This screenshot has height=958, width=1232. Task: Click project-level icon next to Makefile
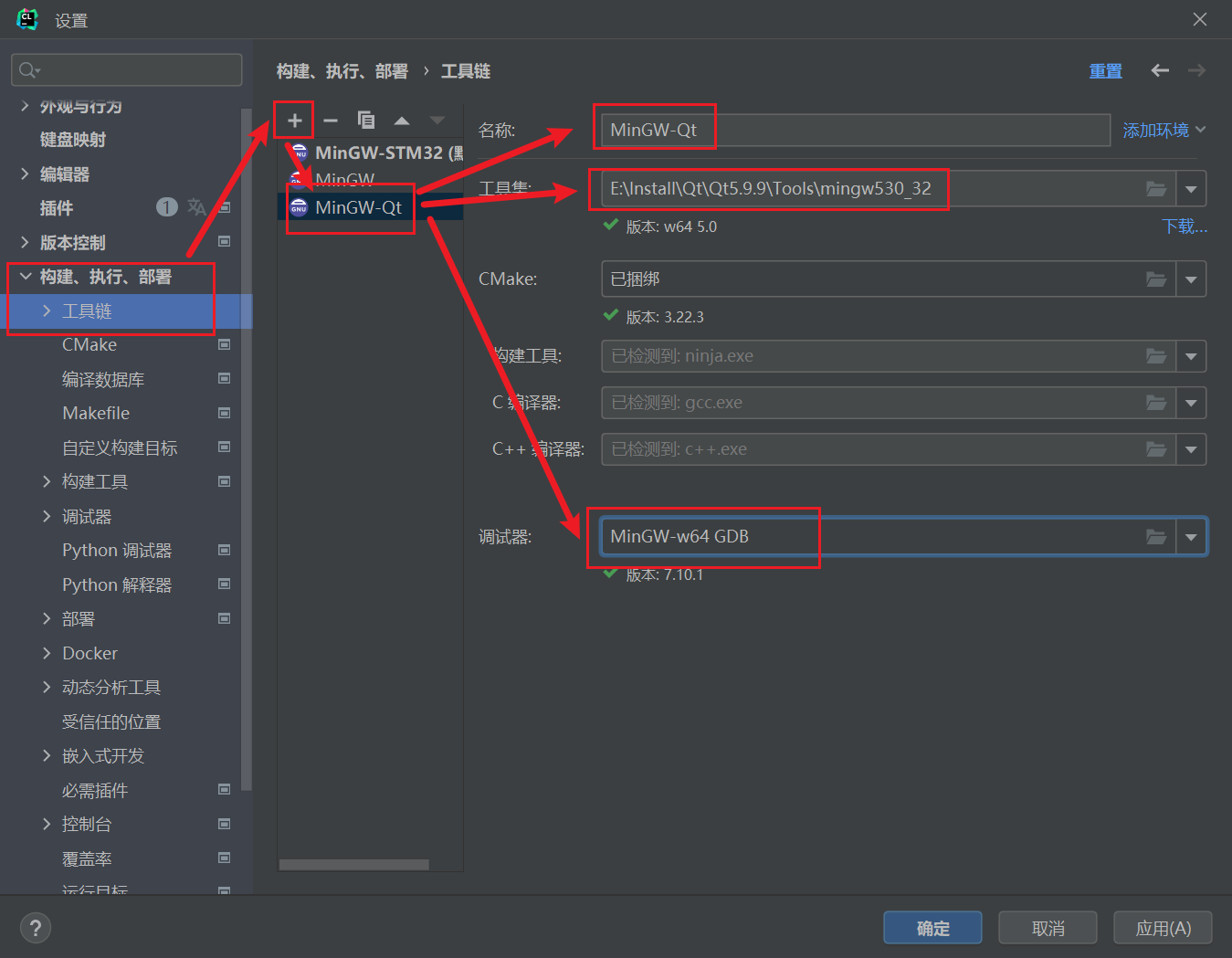point(224,413)
